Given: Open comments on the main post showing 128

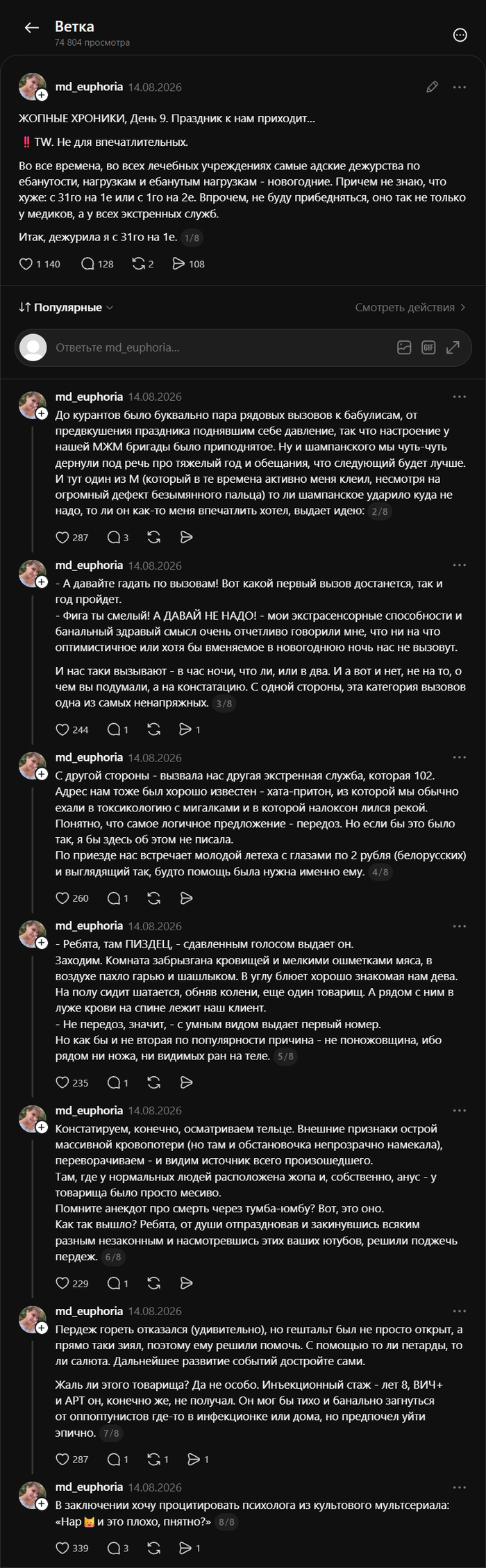Looking at the screenshot, I should 97,264.
